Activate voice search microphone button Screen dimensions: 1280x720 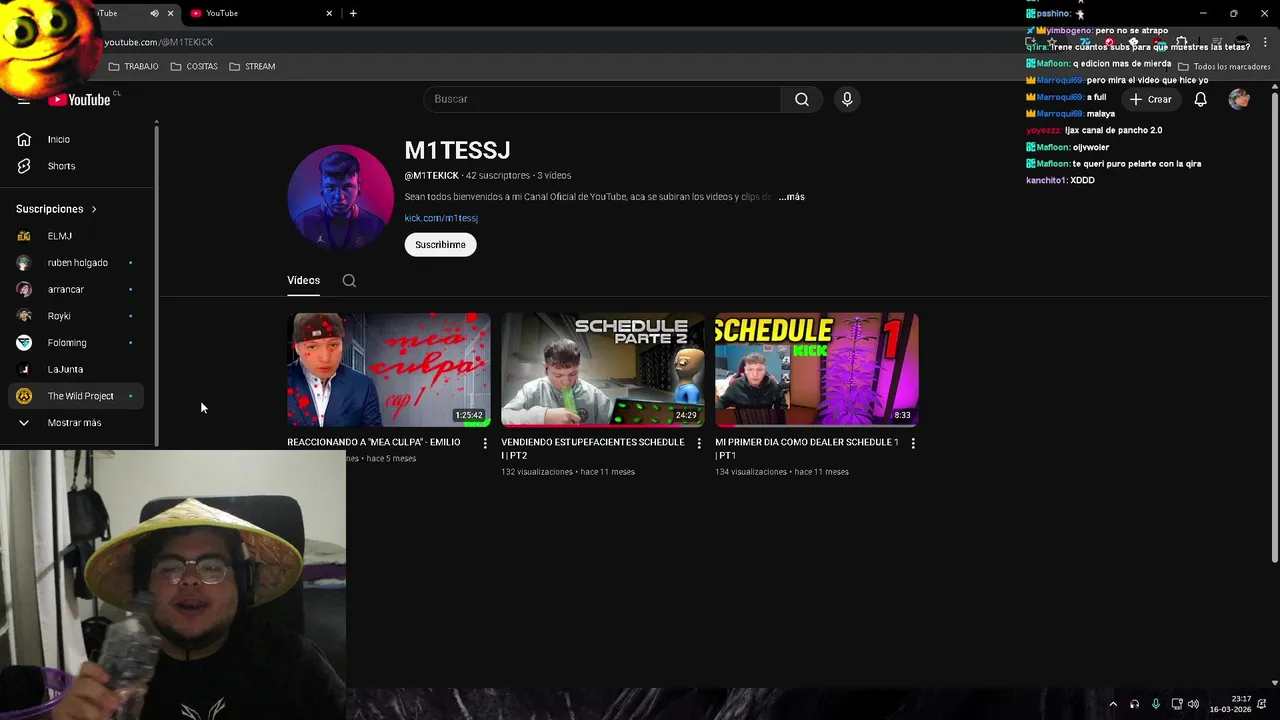click(x=847, y=99)
